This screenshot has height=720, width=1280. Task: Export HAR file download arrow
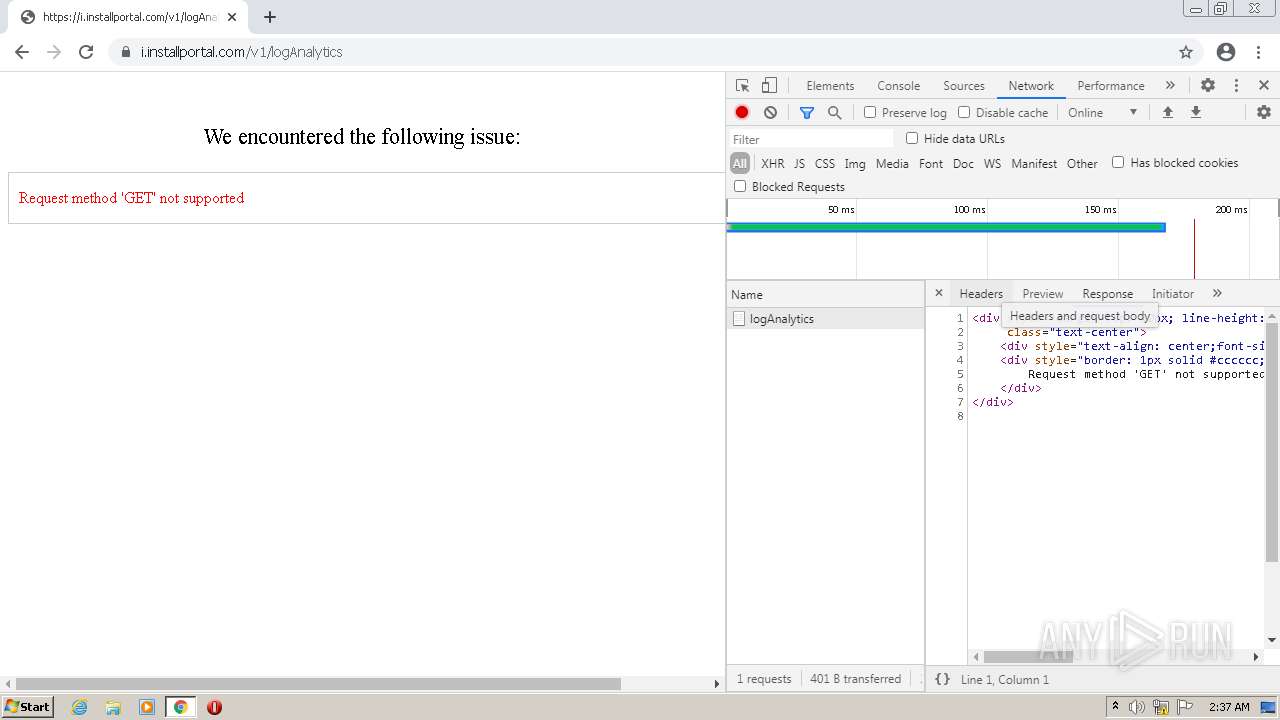point(1195,112)
